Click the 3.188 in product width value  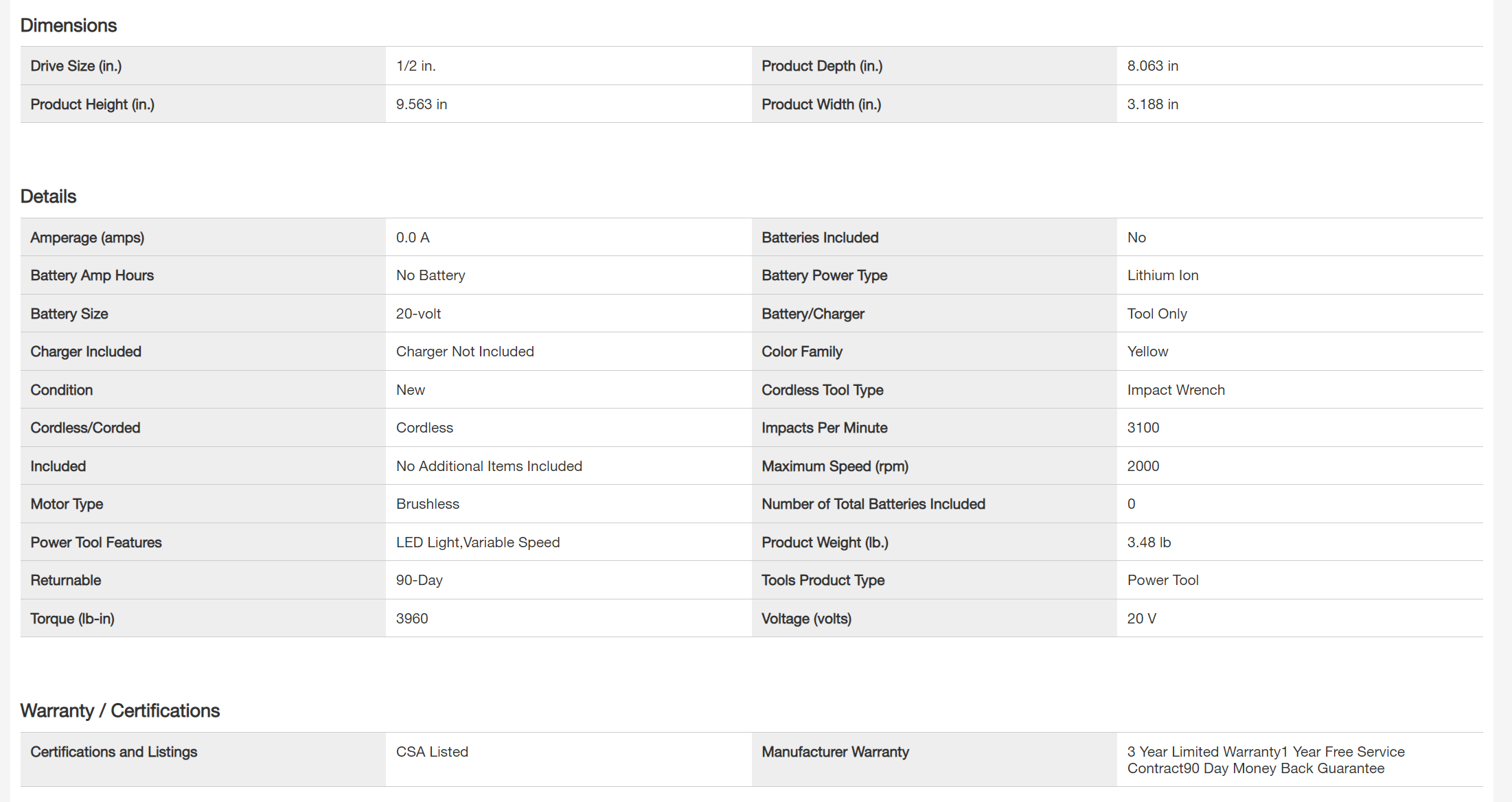click(1152, 104)
